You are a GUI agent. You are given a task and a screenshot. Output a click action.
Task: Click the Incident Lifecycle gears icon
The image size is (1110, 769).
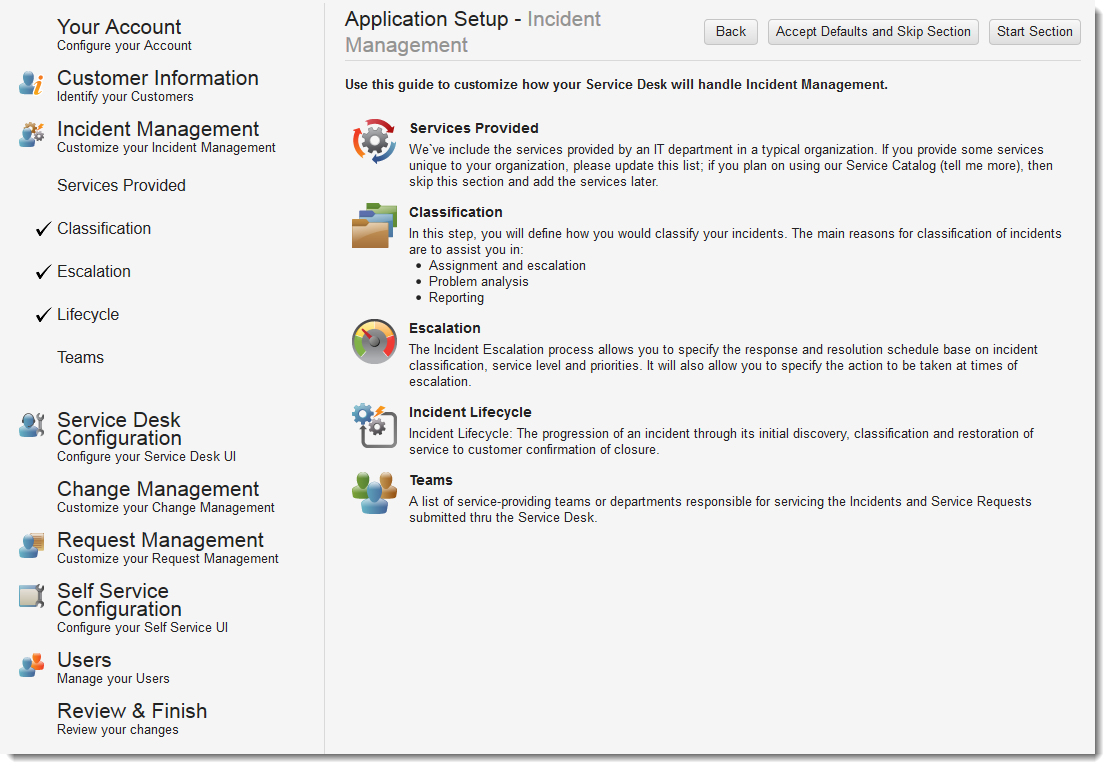(375, 425)
